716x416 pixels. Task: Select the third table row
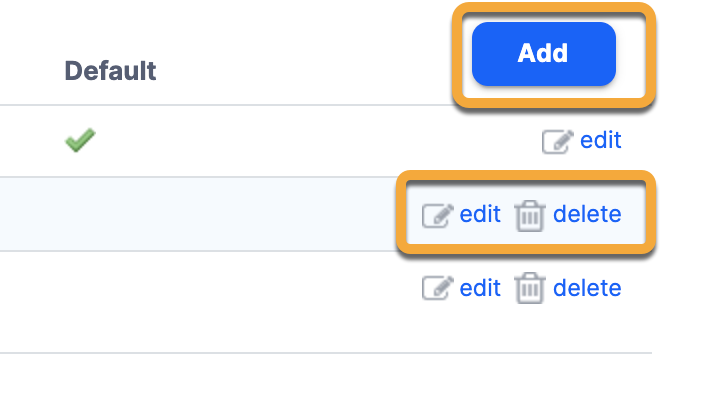(x=250, y=289)
